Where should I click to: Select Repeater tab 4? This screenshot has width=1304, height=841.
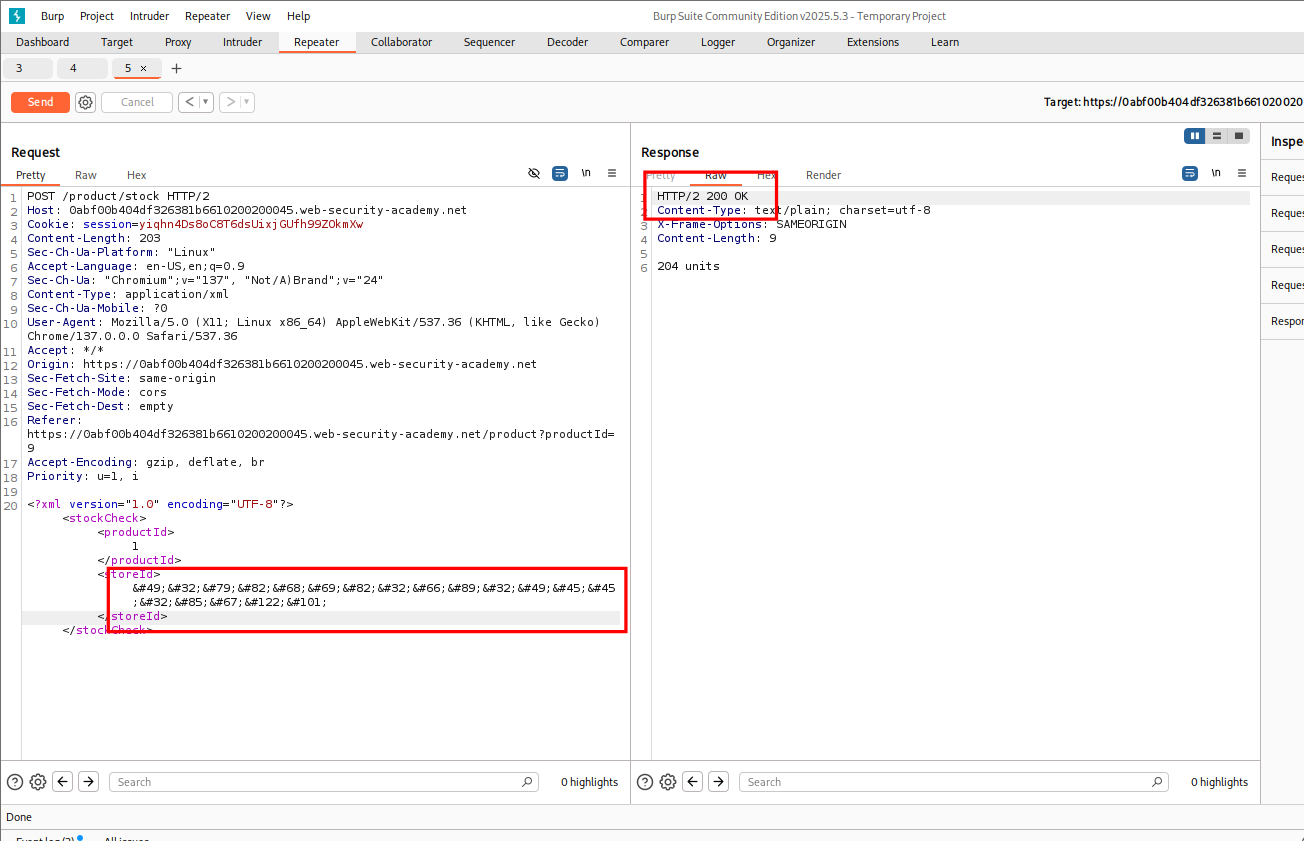[81, 68]
